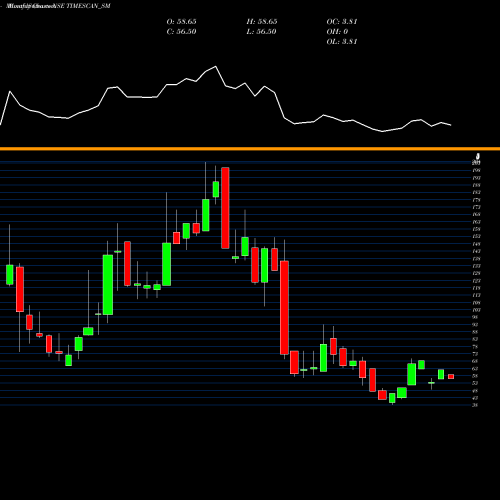Click the close price 'C: 56.50'
The image size is (500, 500).
[x=181, y=32]
